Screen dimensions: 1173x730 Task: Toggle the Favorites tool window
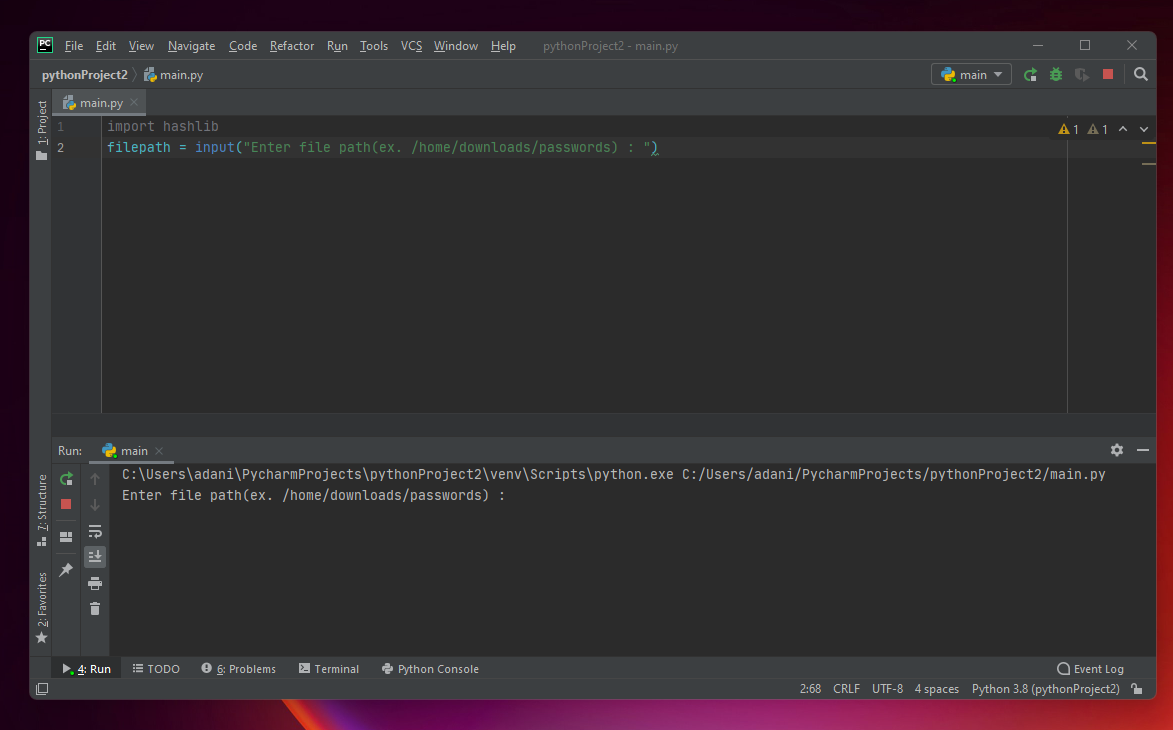[41, 598]
